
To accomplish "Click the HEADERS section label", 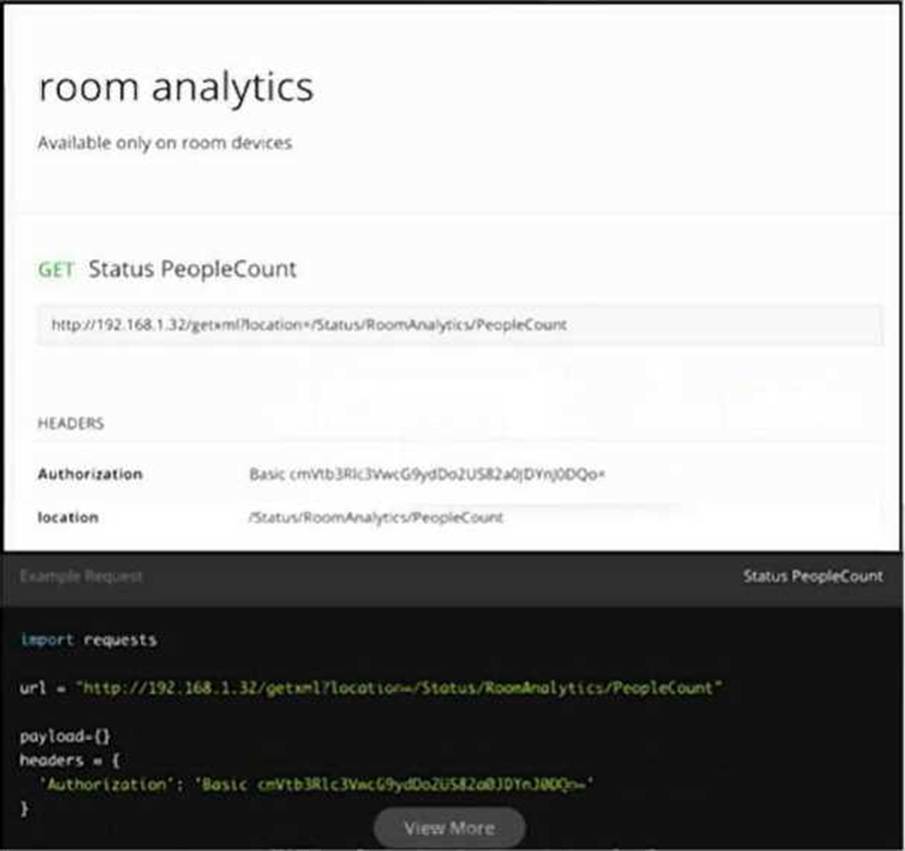I will tap(71, 423).
